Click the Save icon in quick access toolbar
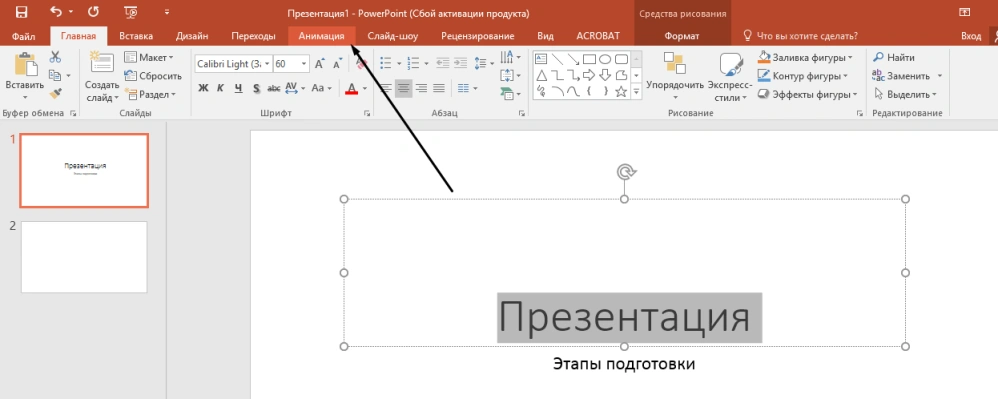998x399 pixels. tap(22, 12)
